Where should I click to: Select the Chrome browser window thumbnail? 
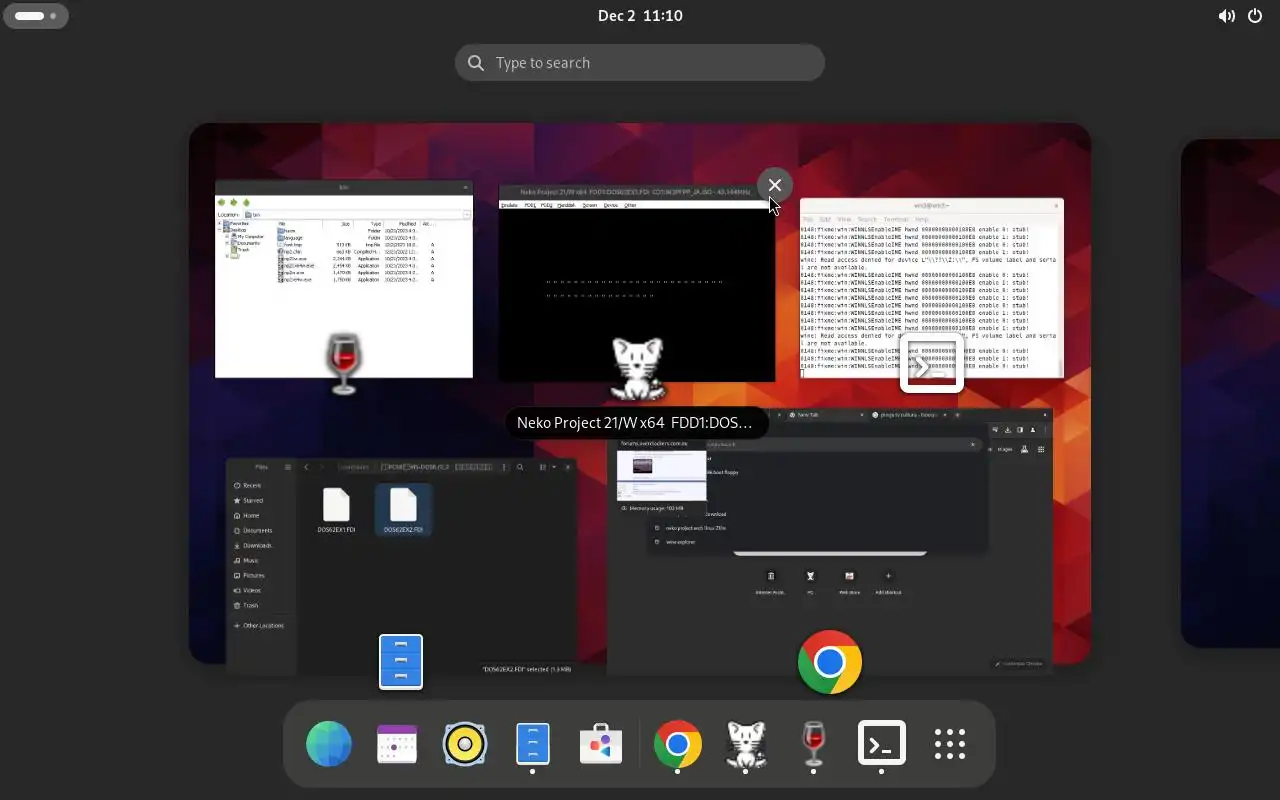[x=830, y=541]
